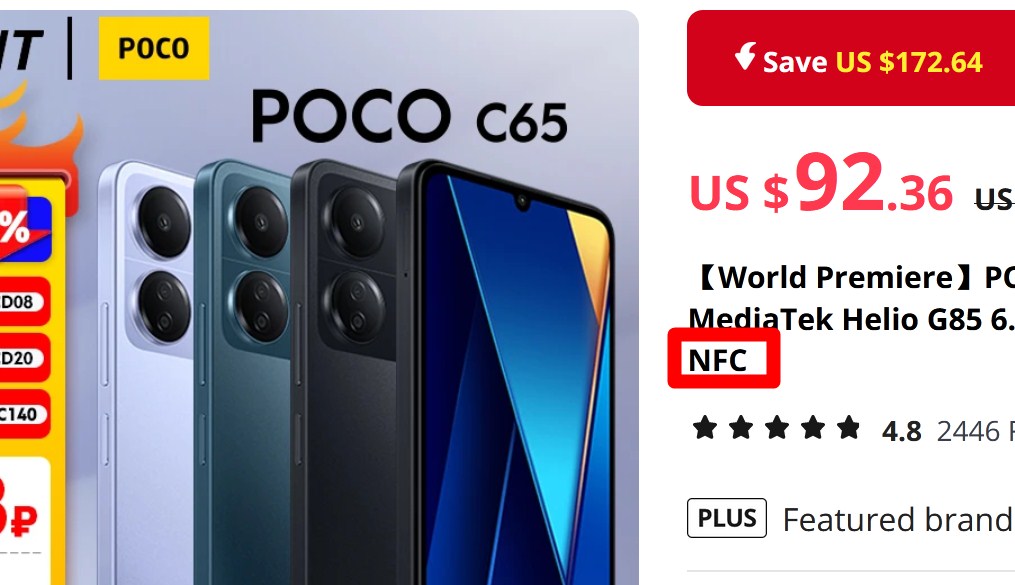Click the lightning bolt icon in Save banner
The width and height of the screenshot is (1015, 585).
click(x=745, y=56)
